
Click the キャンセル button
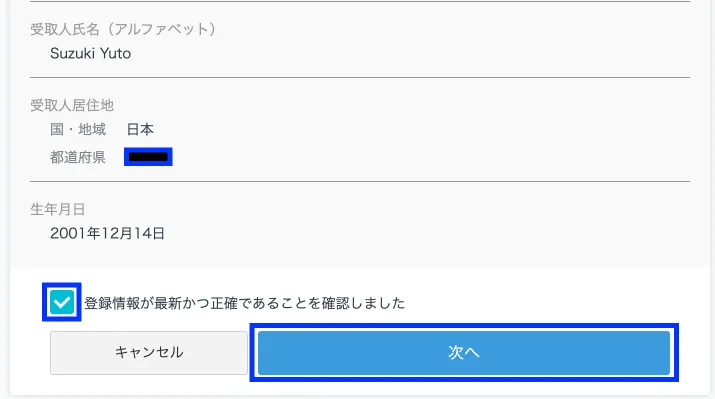(149, 352)
